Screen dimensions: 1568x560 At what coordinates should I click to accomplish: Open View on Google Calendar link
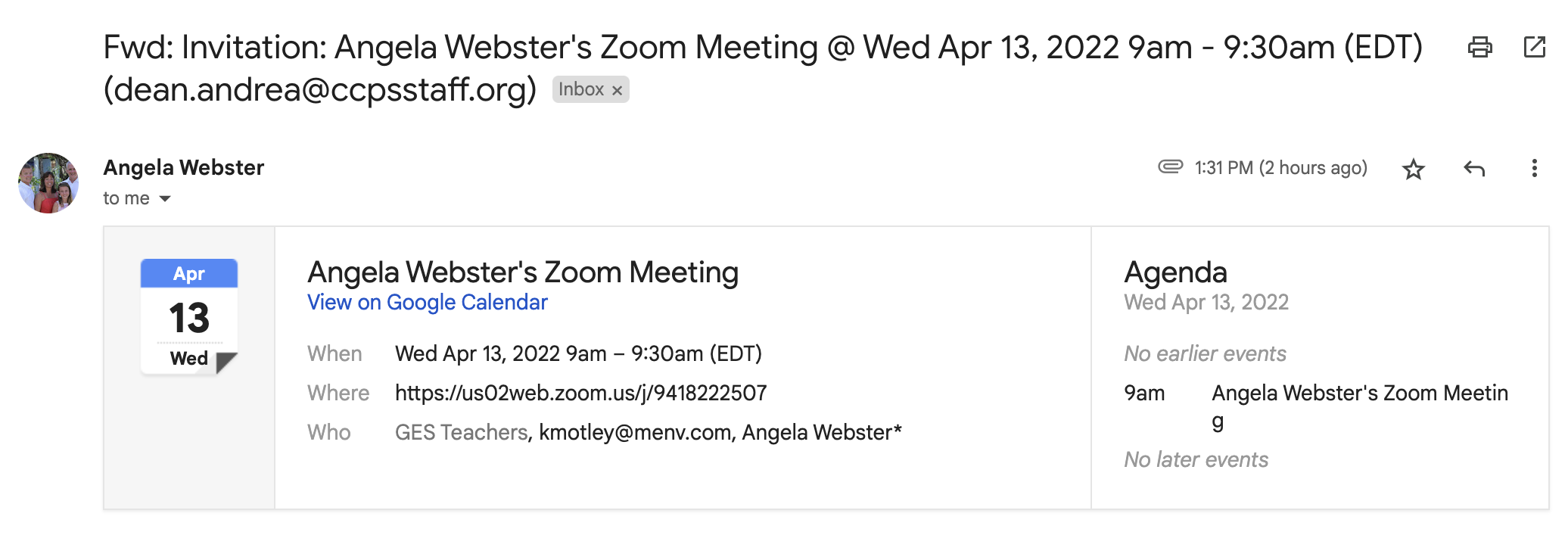click(427, 303)
